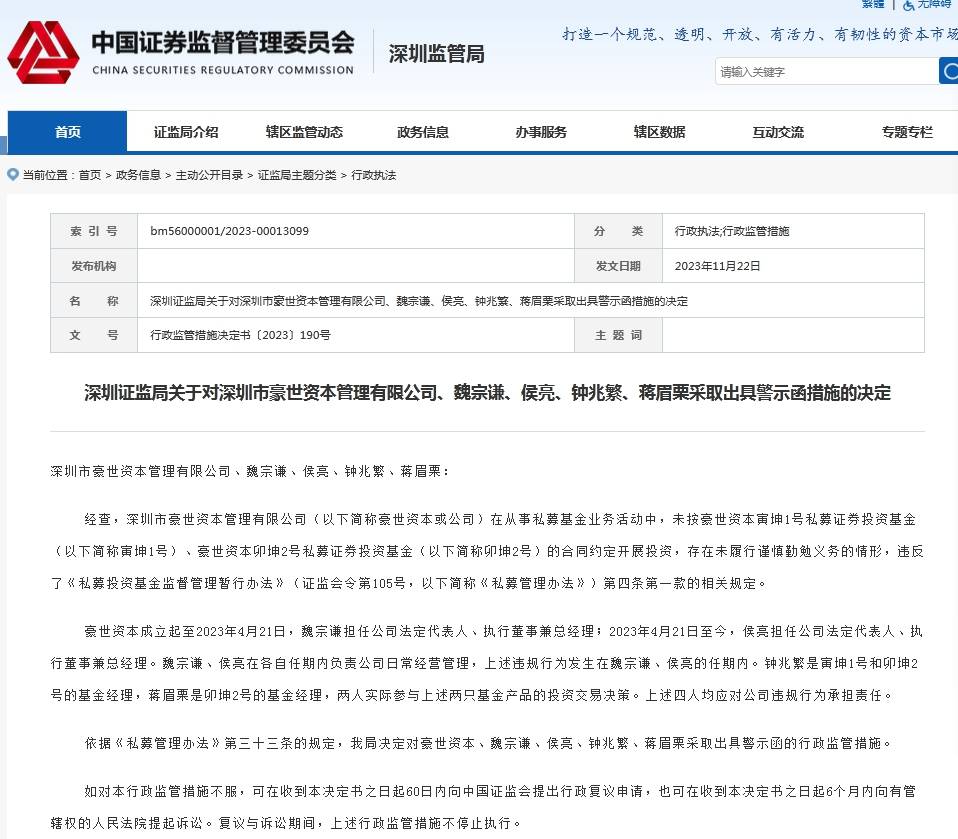Select 辖区监管动态 in navigation bar
The height and width of the screenshot is (839, 958).
click(304, 132)
